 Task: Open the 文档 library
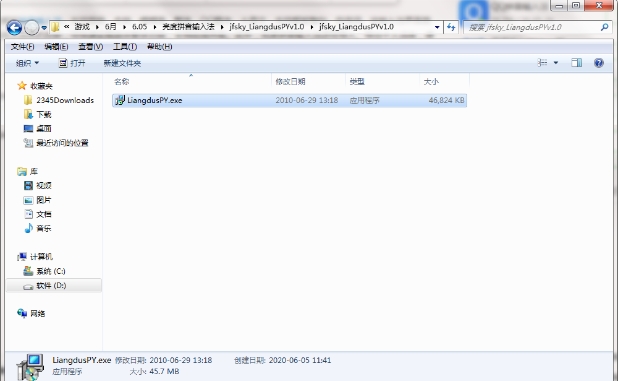43,214
